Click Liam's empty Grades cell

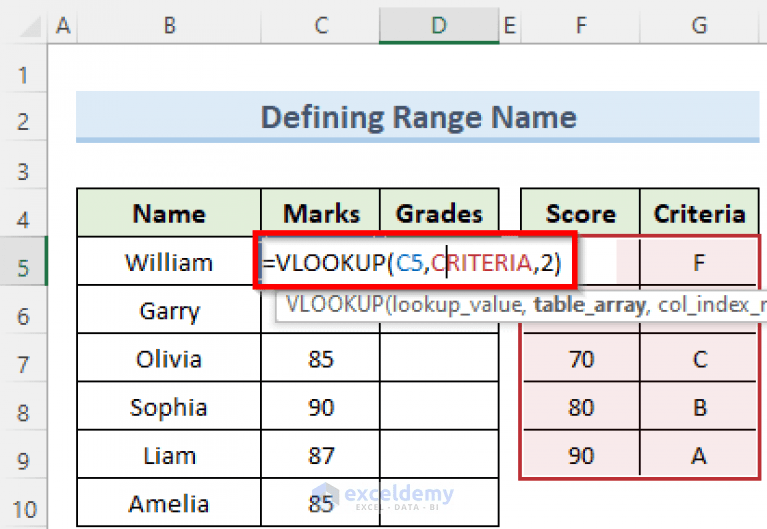click(x=439, y=455)
